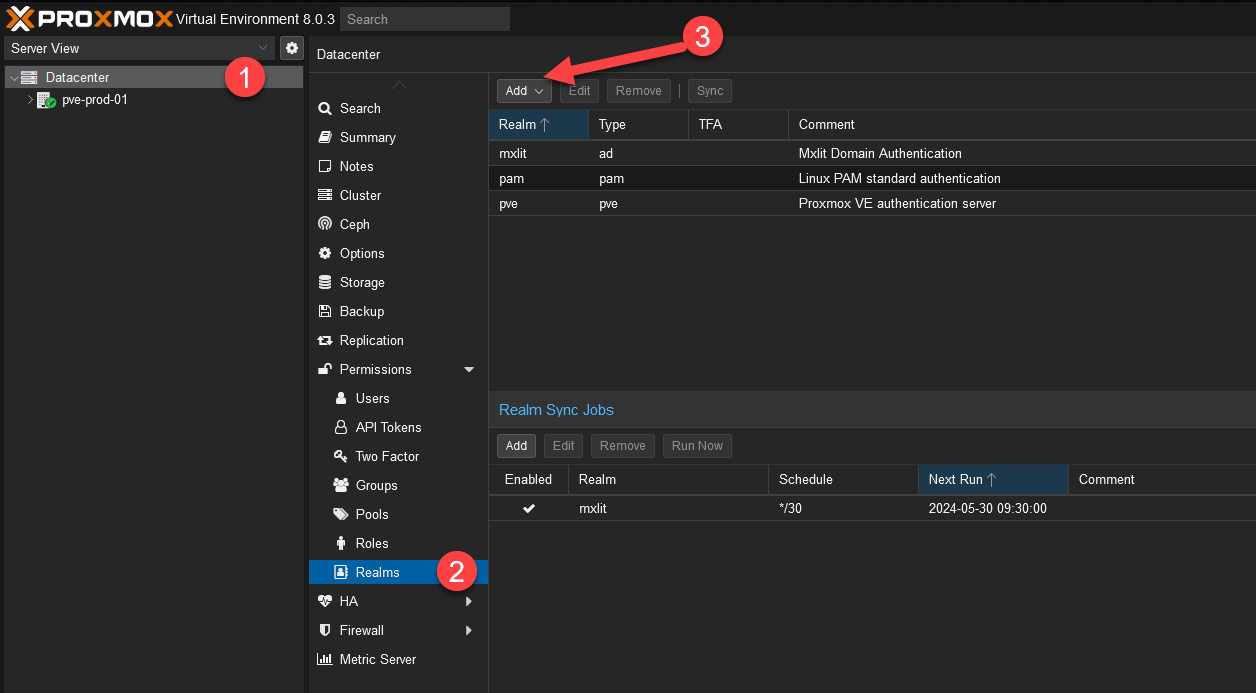Click the Ceph icon in sidebar

325,224
